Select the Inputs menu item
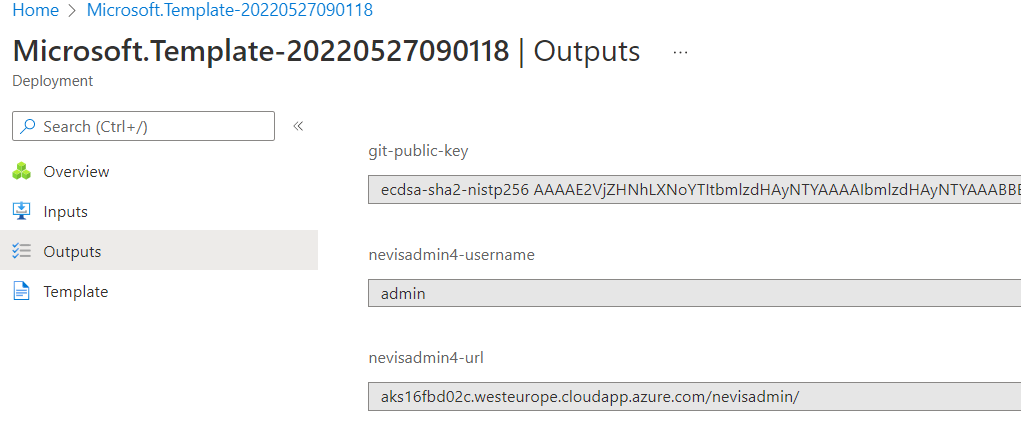Viewport: 1021px width, 447px height. coord(65,212)
